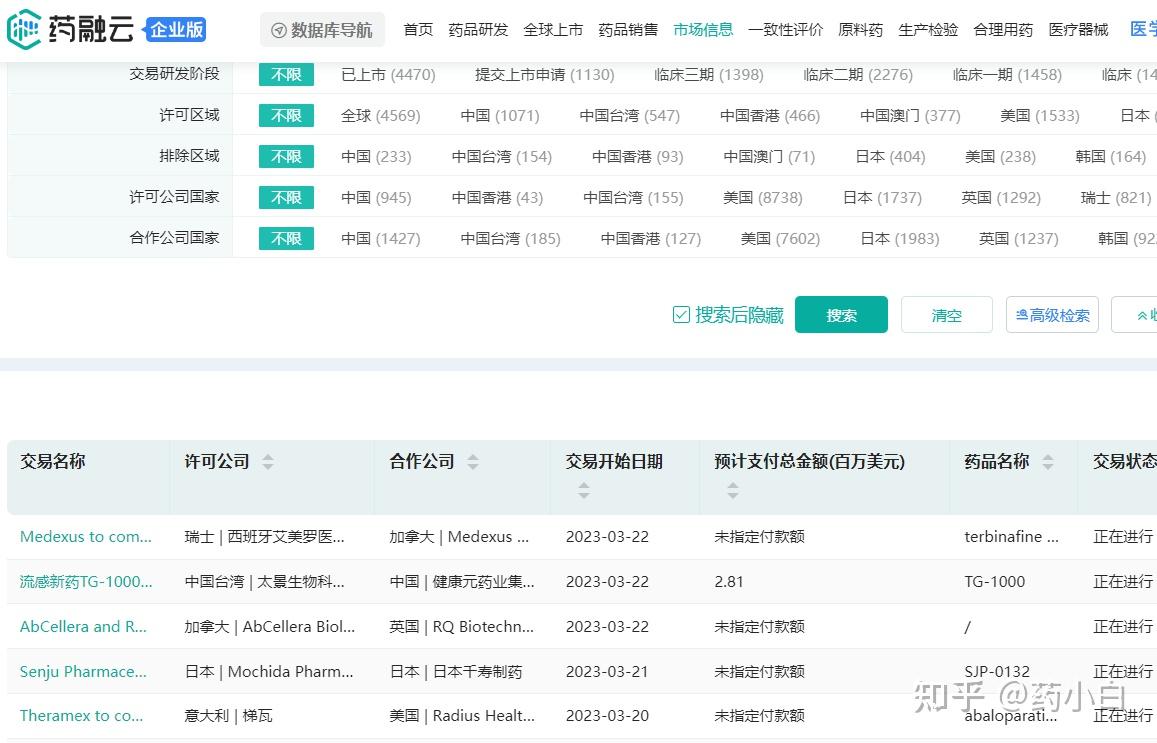Image resolution: width=1157 pixels, height=743 pixels.
Task: Switch to the 市场信息 navigation tab
Action: click(x=703, y=30)
